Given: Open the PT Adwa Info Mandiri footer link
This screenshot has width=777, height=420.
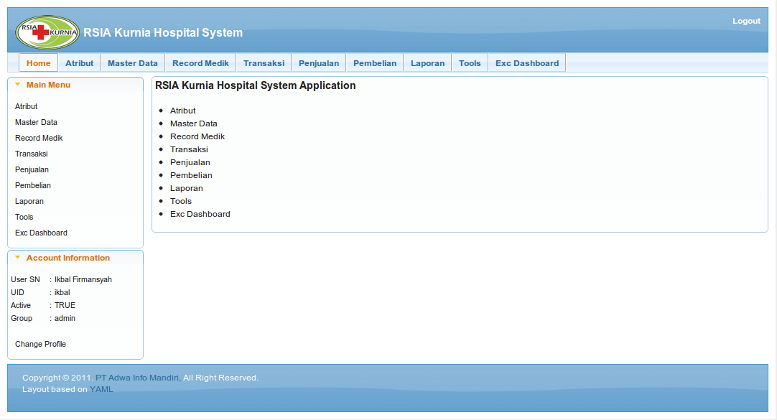Looking at the screenshot, I should tap(137, 377).
